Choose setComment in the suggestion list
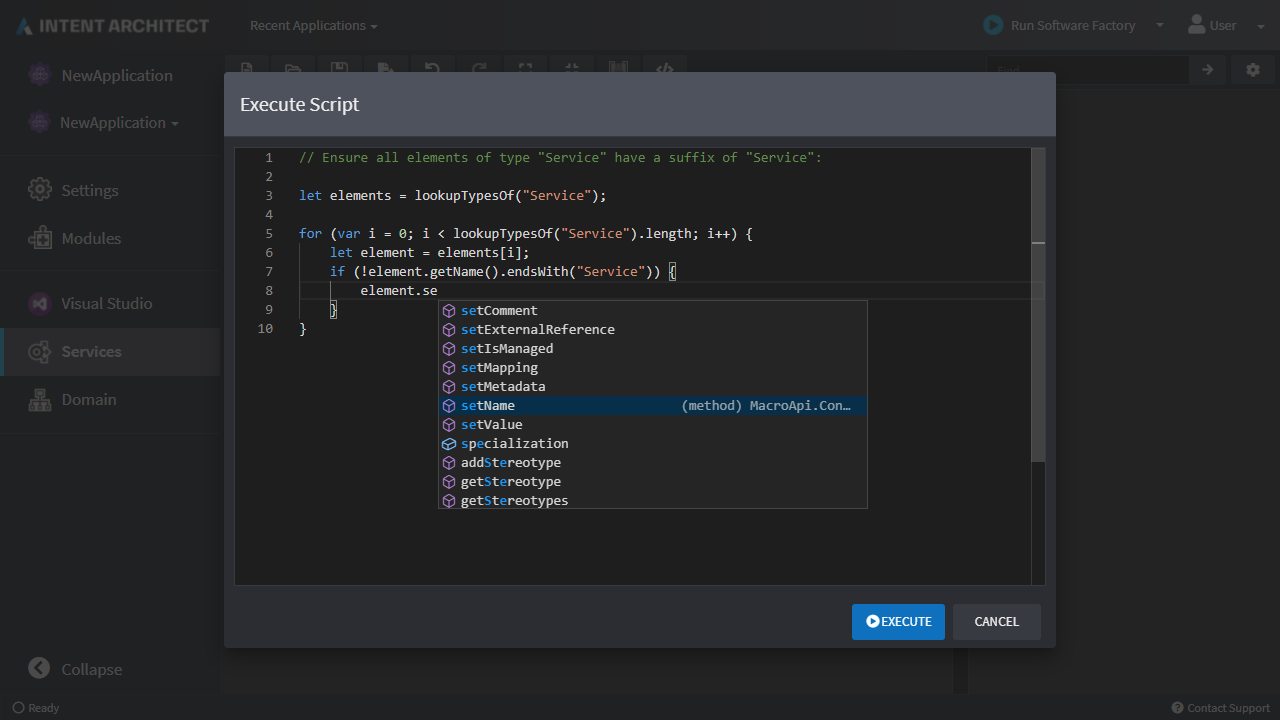Screen dimensions: 1280x720 pos(499,311)
